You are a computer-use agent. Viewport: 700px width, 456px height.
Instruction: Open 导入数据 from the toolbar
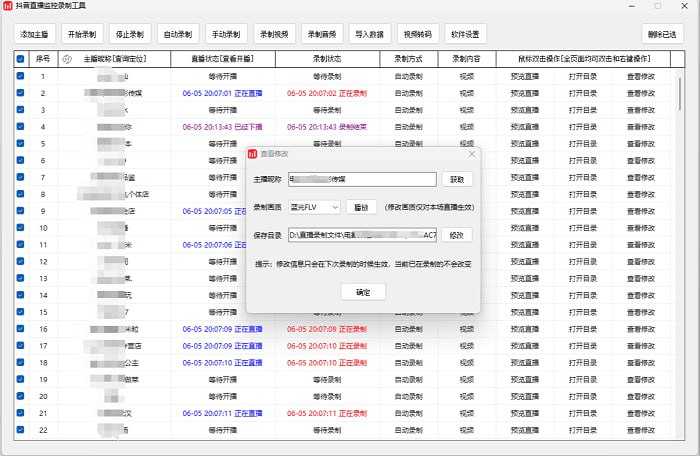[x=370, y=34]
